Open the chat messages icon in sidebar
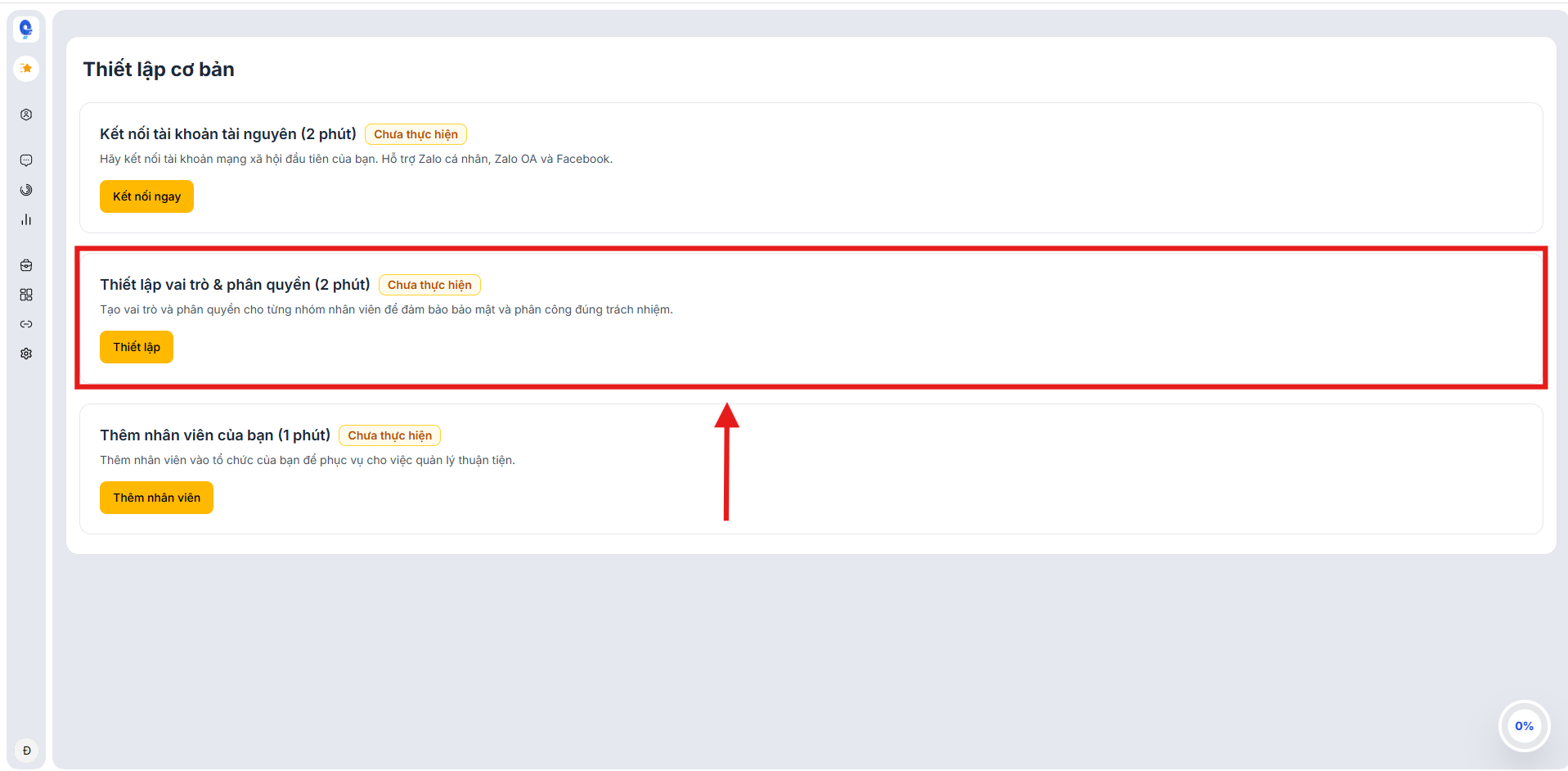 25,160
